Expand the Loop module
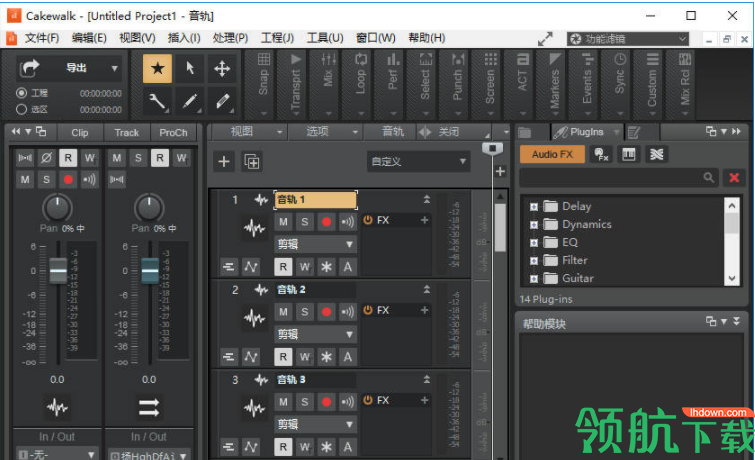Viewport: 755px width, 460px height. pos(361,85)
